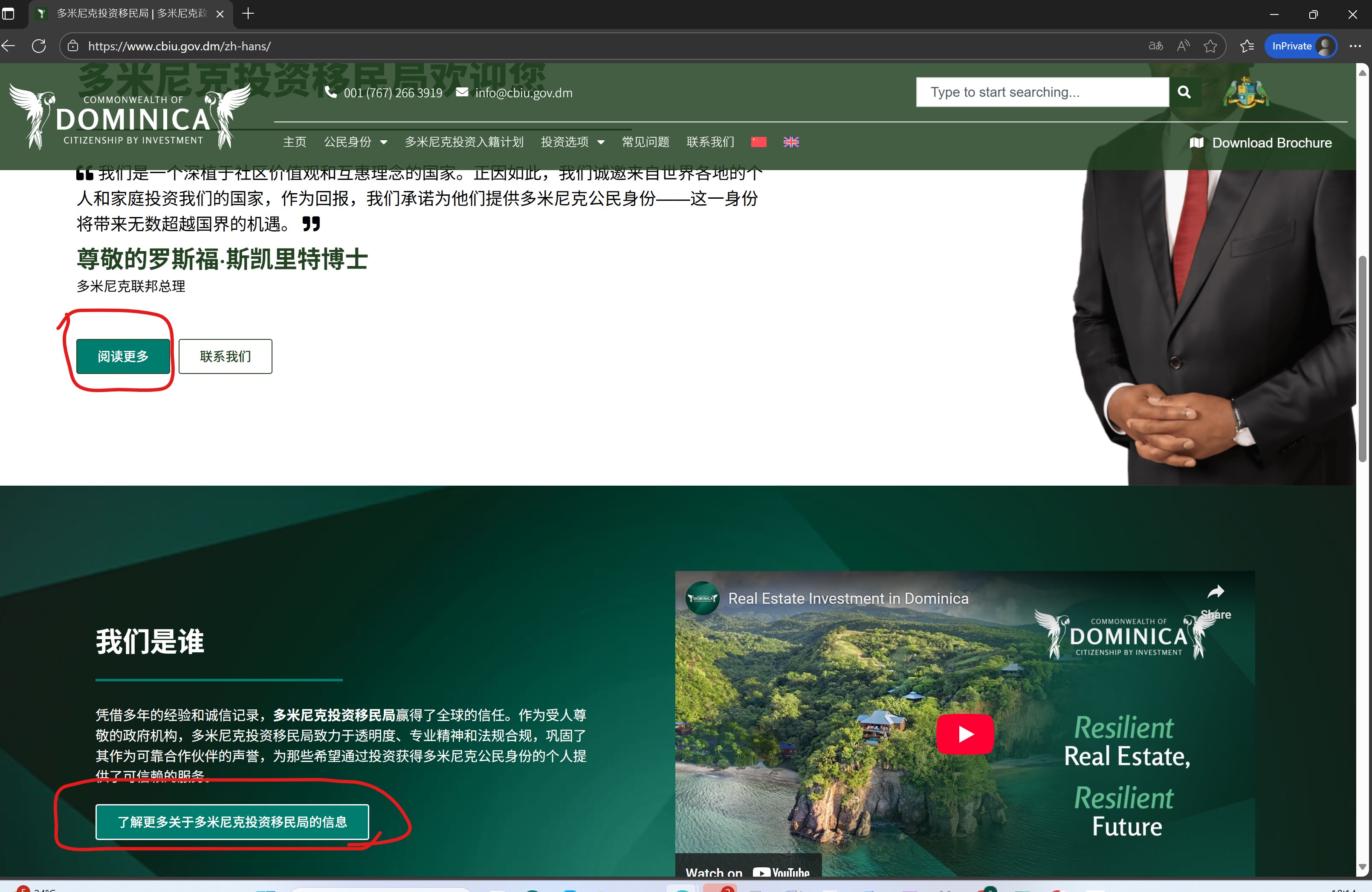Open the 常见问题 menu item
1372x892 pixels.
pos(645,142)
